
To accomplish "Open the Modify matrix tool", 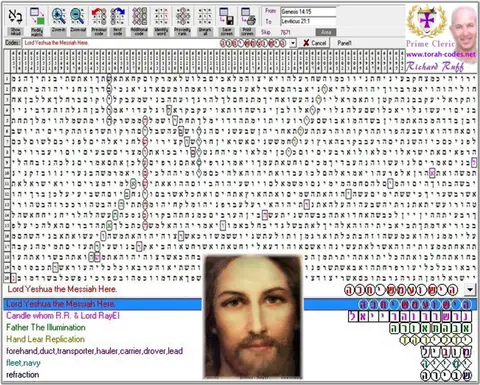I will point(37,21).
